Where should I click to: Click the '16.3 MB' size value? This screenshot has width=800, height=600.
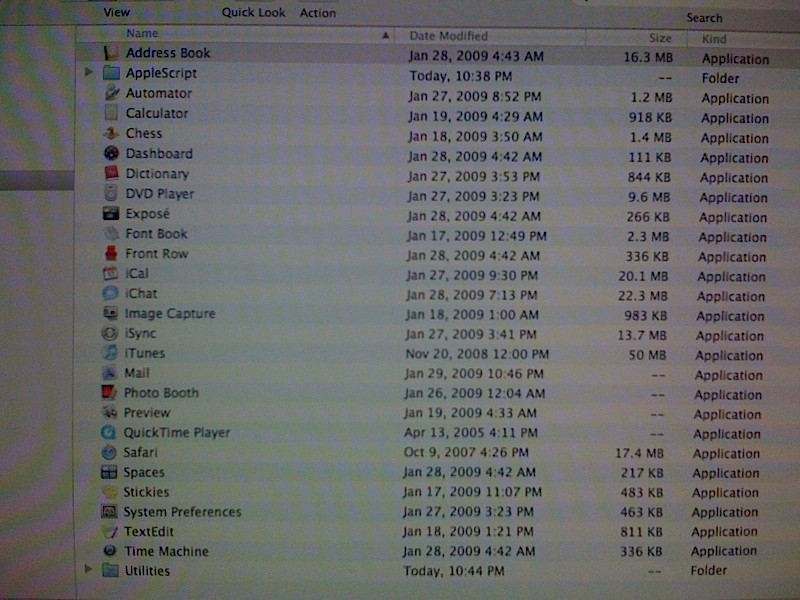point(648,58)
